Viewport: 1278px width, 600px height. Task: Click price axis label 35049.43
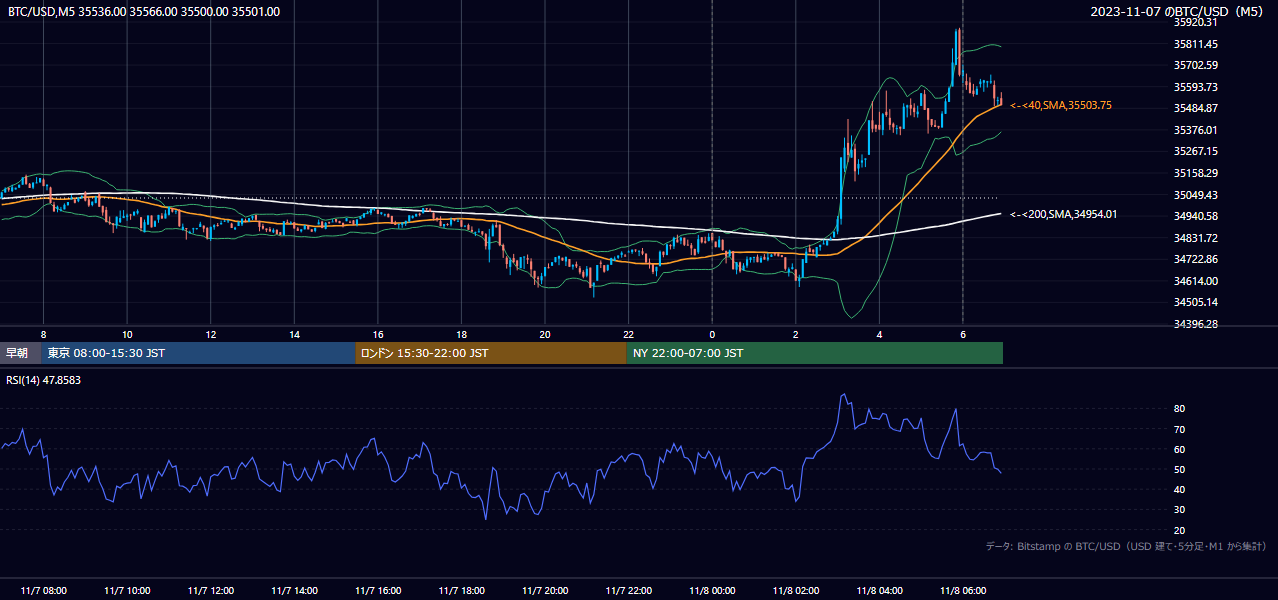click(x=1196, y=195)
